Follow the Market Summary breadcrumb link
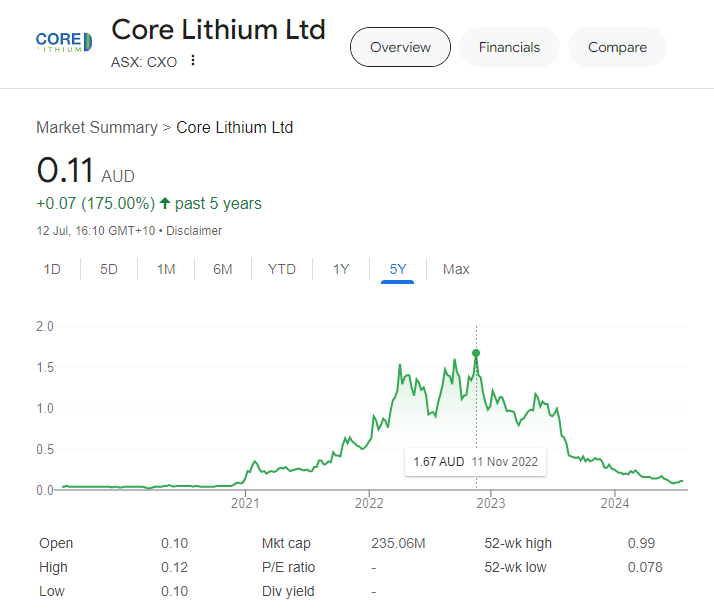This screenshot has height=613, width=714. click(x=97, y=128)
